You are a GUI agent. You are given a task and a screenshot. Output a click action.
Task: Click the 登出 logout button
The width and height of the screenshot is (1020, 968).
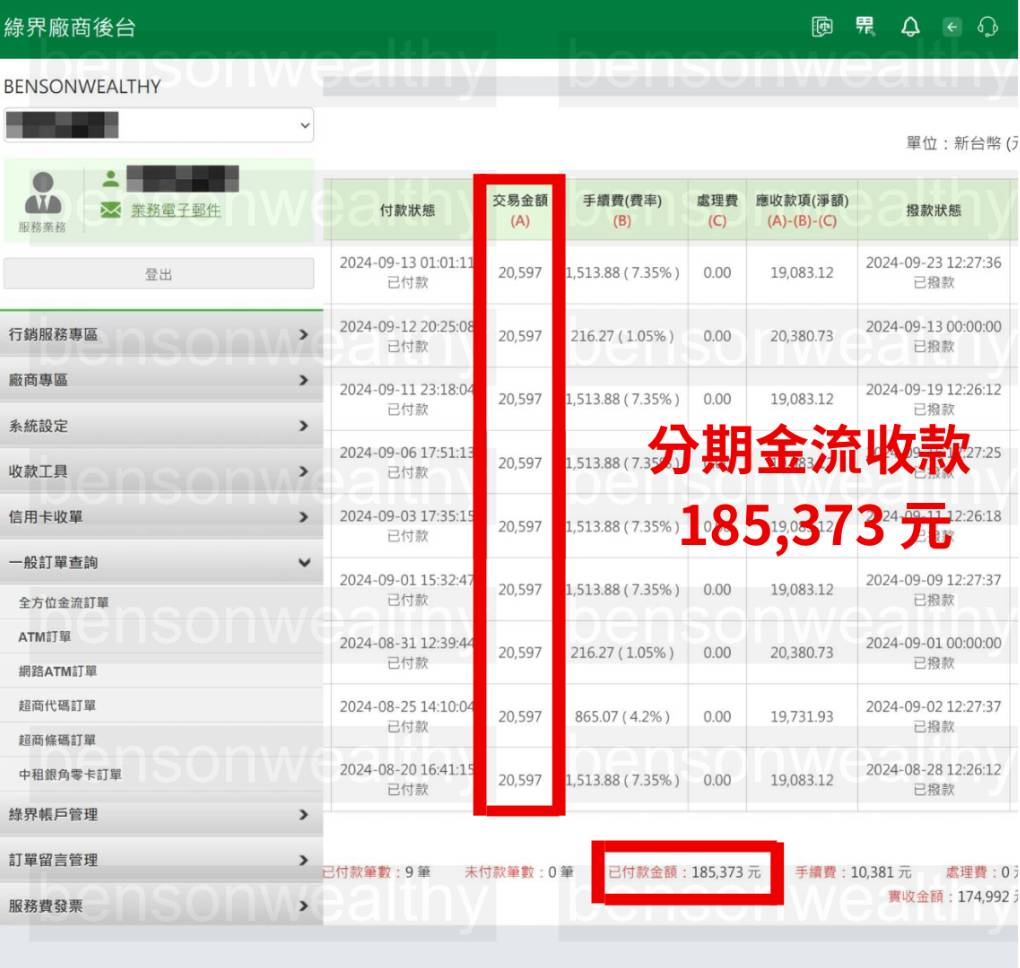pos(158,274)
